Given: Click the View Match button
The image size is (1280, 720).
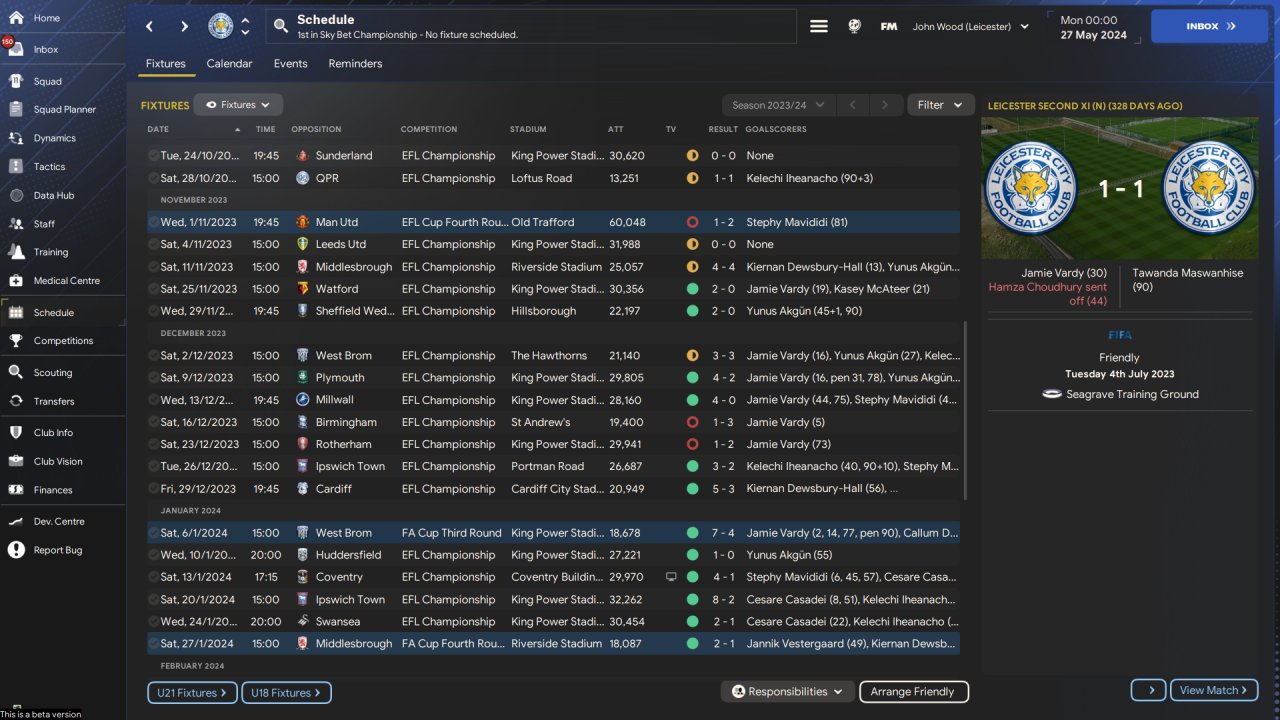Looking at the screenshot, I should click(1215, 690).
